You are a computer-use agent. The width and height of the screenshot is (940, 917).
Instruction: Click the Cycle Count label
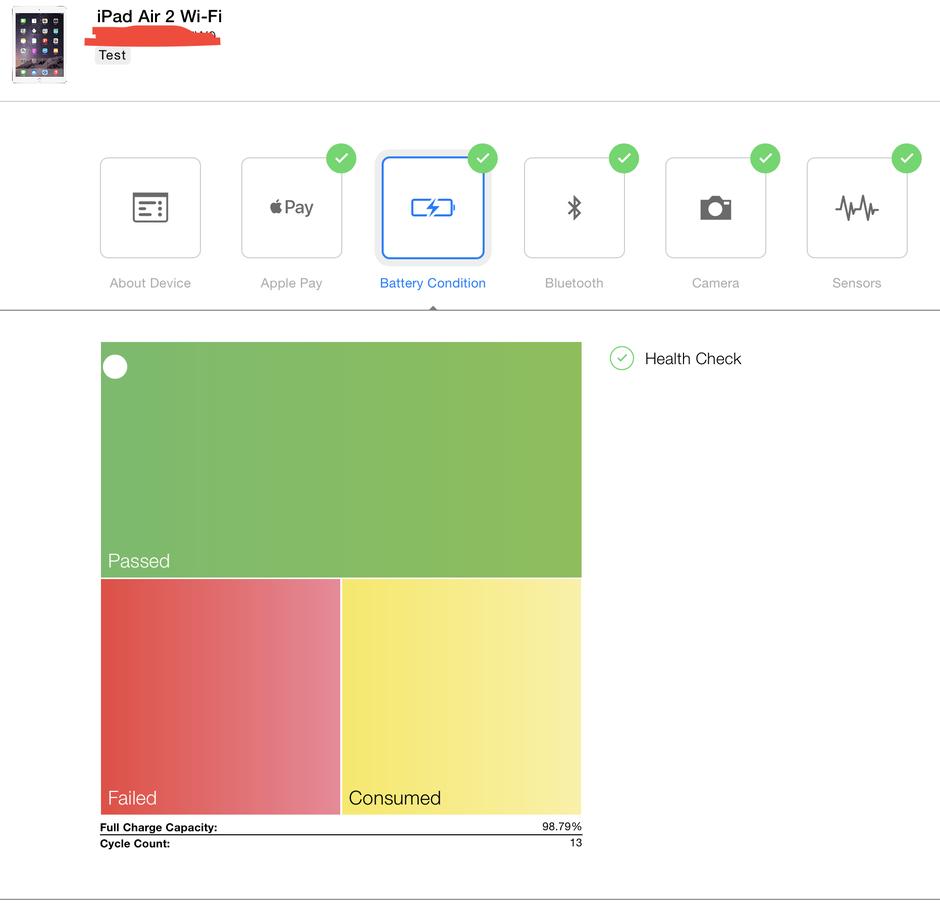[135, 843]
